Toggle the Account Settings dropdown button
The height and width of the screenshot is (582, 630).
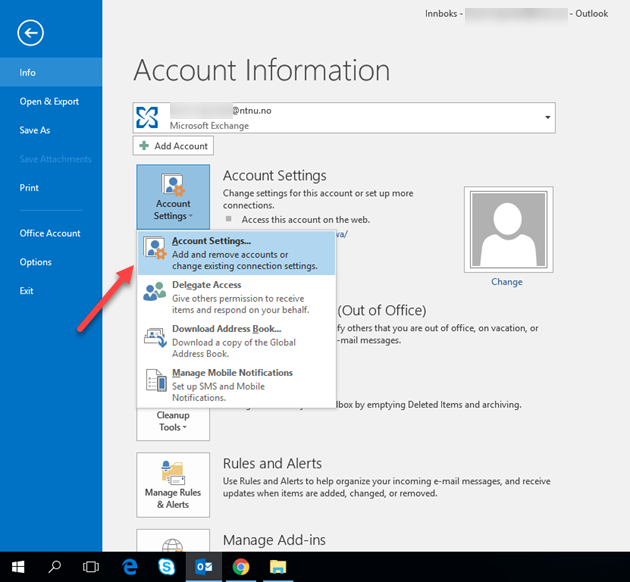[x=173, y=197]
